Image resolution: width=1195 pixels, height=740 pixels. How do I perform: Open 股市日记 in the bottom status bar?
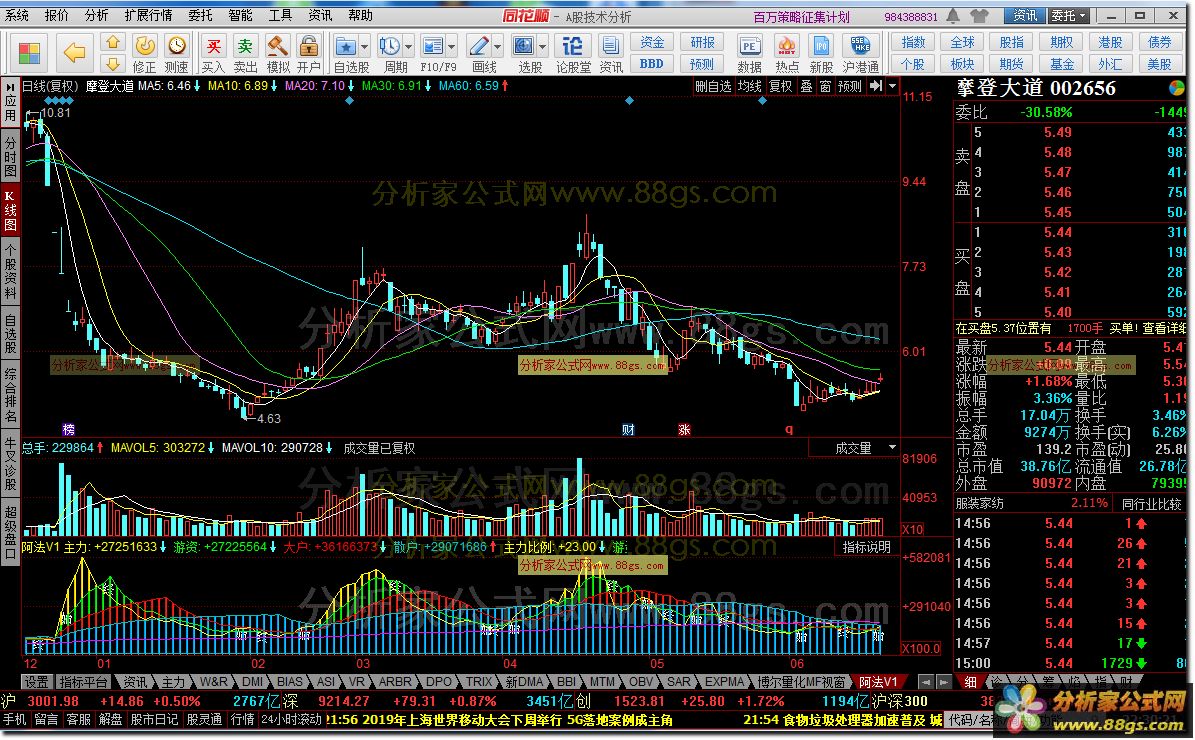point(154,719)
